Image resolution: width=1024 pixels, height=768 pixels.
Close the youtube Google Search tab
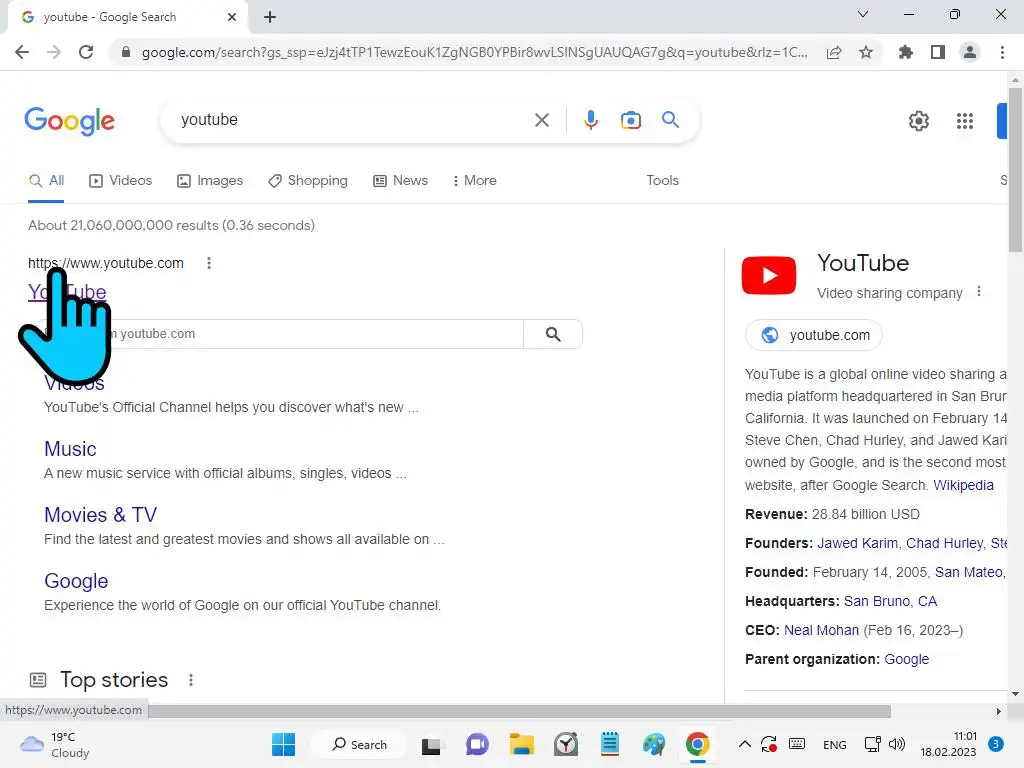[232, 17]
